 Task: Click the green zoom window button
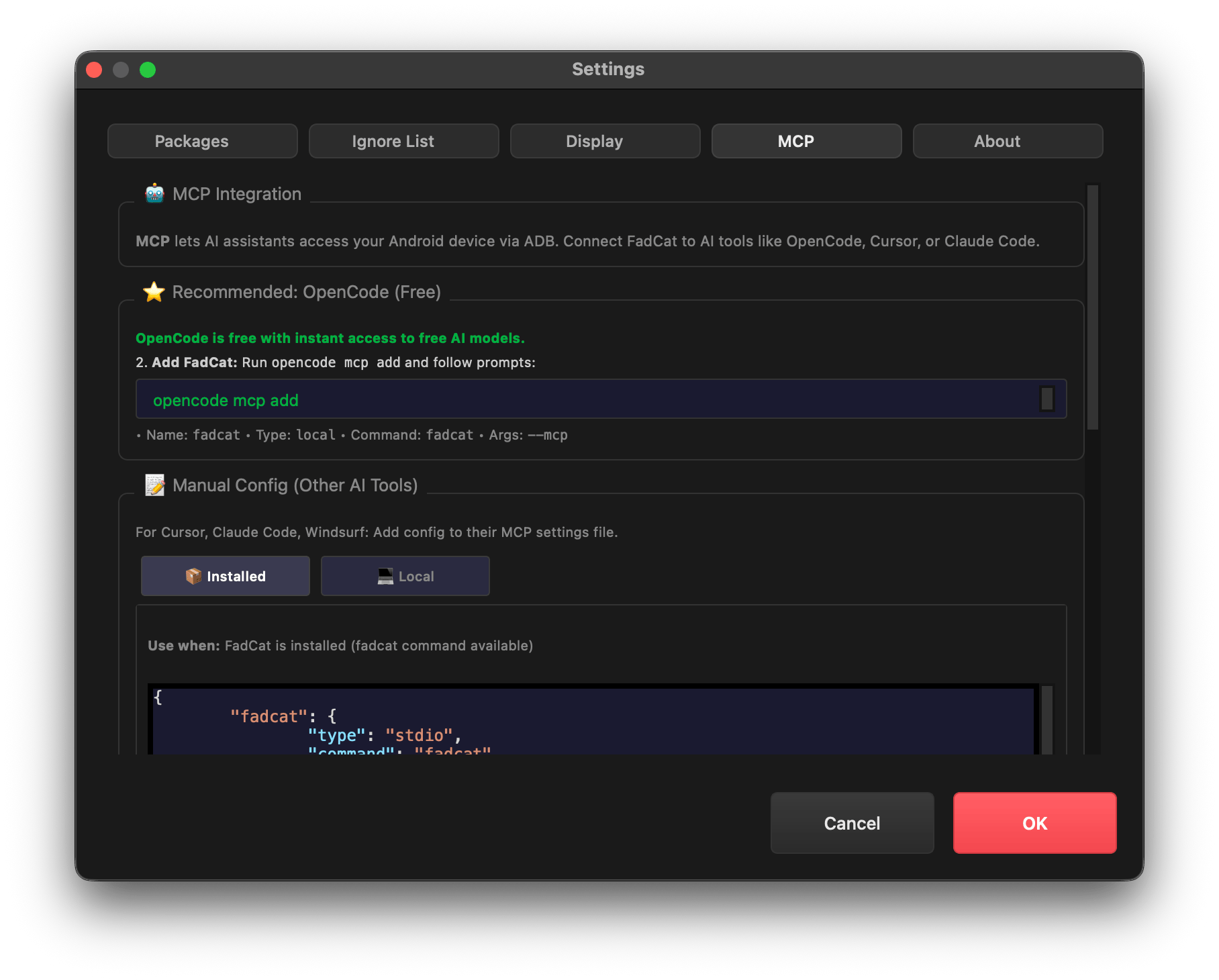(148, 70)
